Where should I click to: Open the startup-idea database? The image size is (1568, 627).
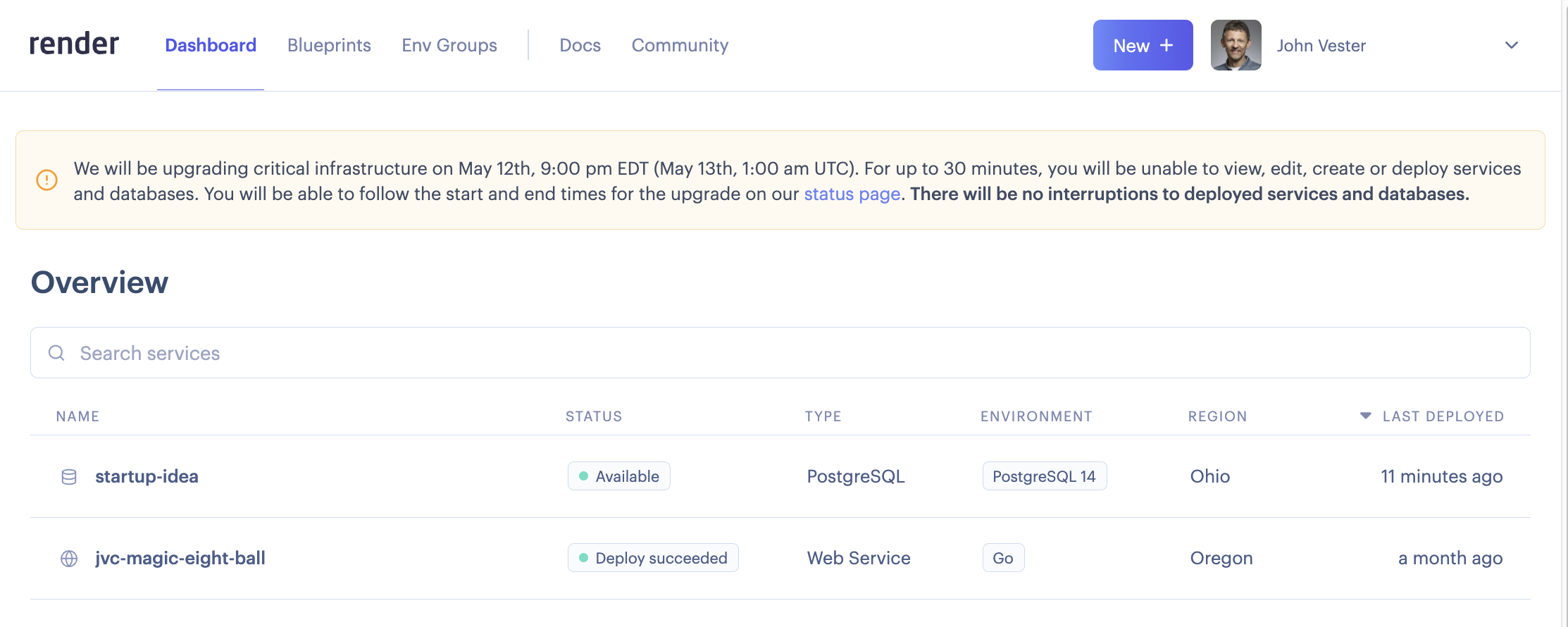147,477
